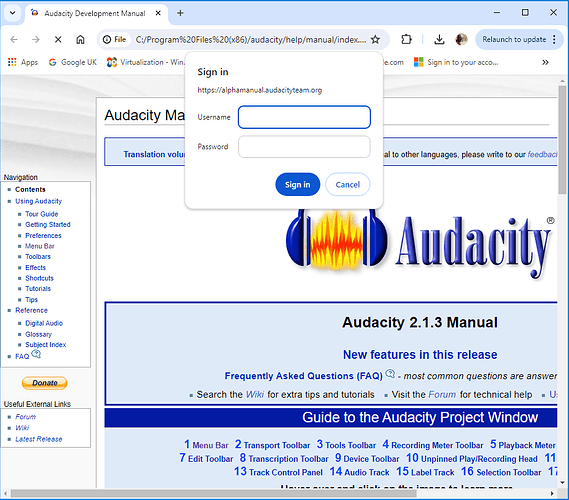Open the Tour Guide navigation link
This screenshot has width=569, height=500.
click(x=42, y=214)
